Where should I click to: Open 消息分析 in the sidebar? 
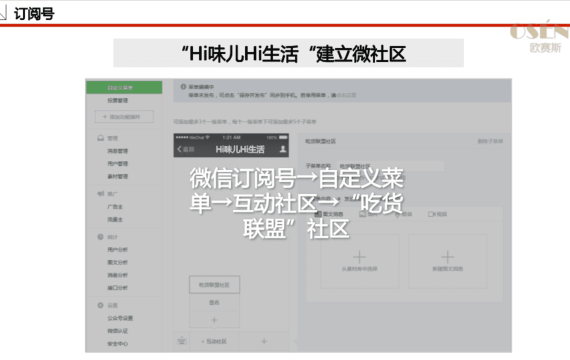tap(117, 275)
